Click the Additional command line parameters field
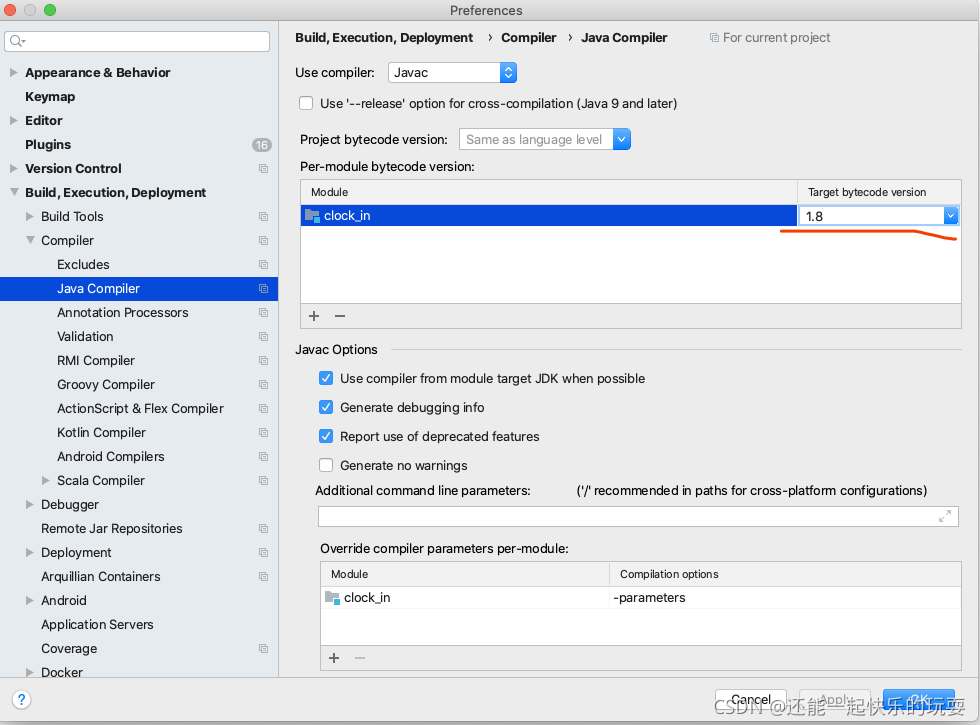The height and width of the screenshot is (725, 980). click(x=638, y=516)
